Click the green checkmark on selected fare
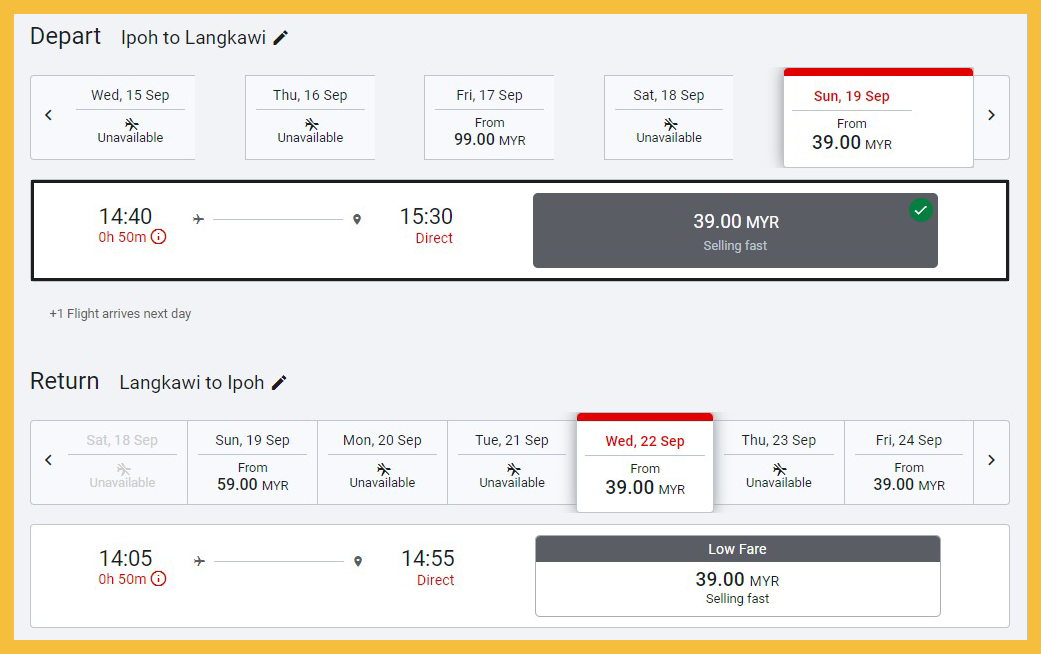Screen dimensions: 1041x654 click(920, 210)
